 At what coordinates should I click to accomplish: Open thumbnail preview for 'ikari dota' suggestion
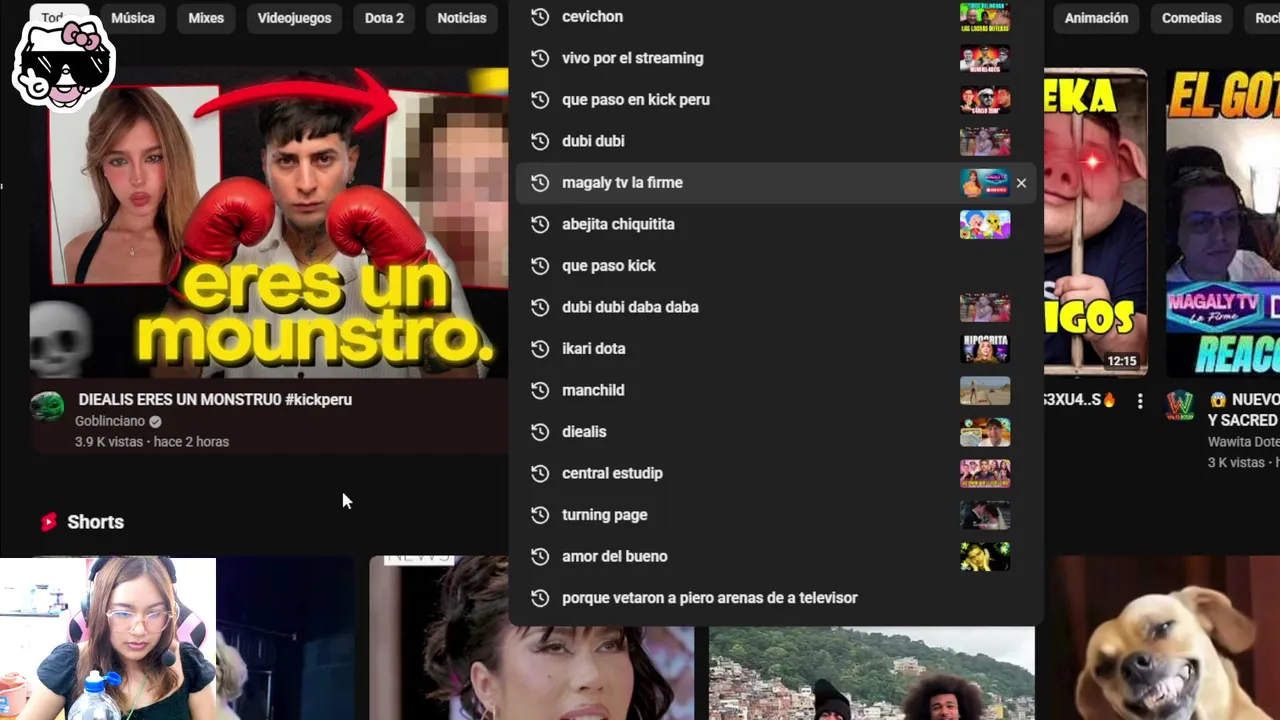pyautogui.click(x=985, y=349)
